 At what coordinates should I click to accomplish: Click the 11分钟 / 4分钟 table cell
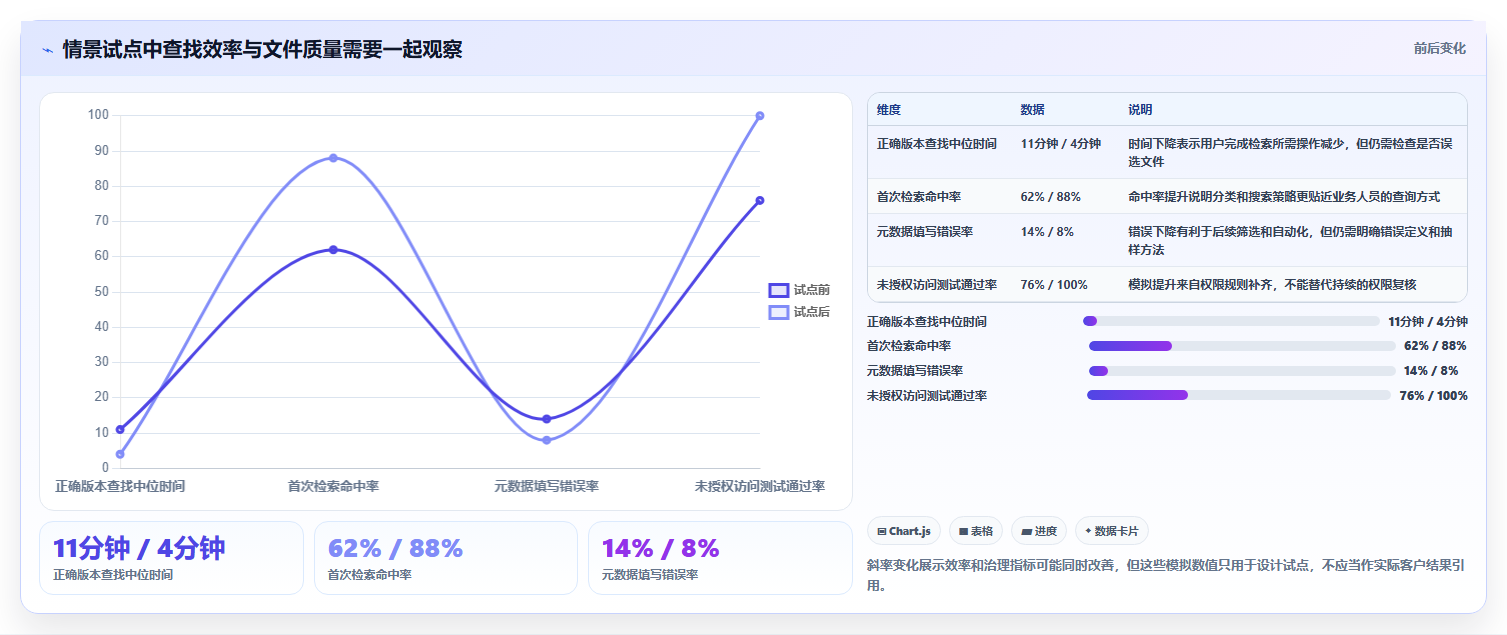click(1061, 144)
